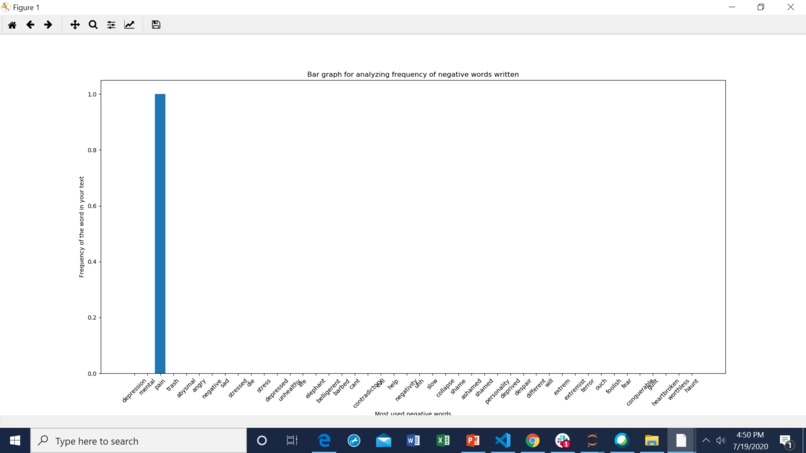Select the zoom to rectangle tool
This screenshot has height=453, width=806.
pos(93,25)
